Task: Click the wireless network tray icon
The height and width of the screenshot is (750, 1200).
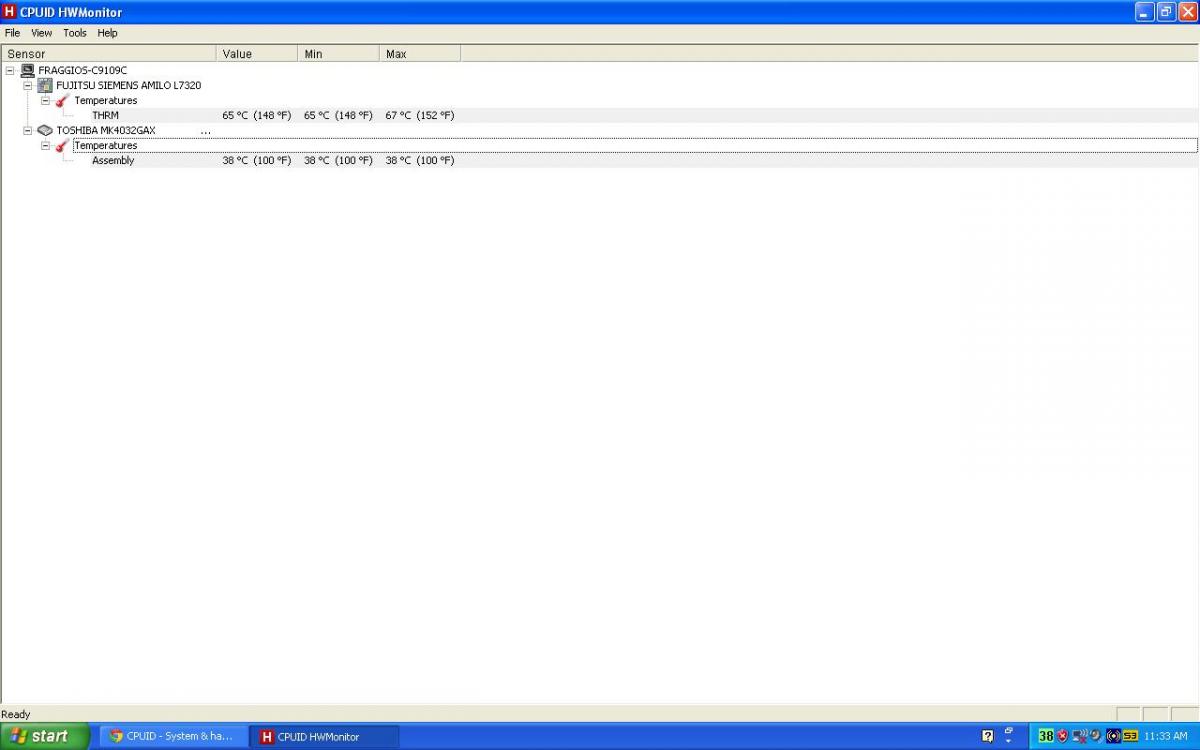Action: click(1080, 736)
